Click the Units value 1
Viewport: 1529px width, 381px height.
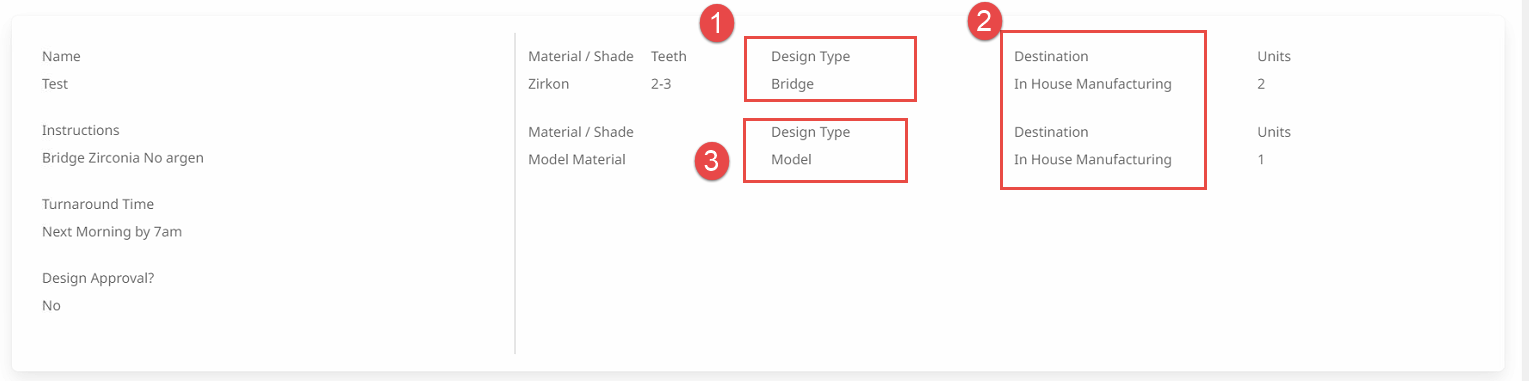(x=1261, y=159)
